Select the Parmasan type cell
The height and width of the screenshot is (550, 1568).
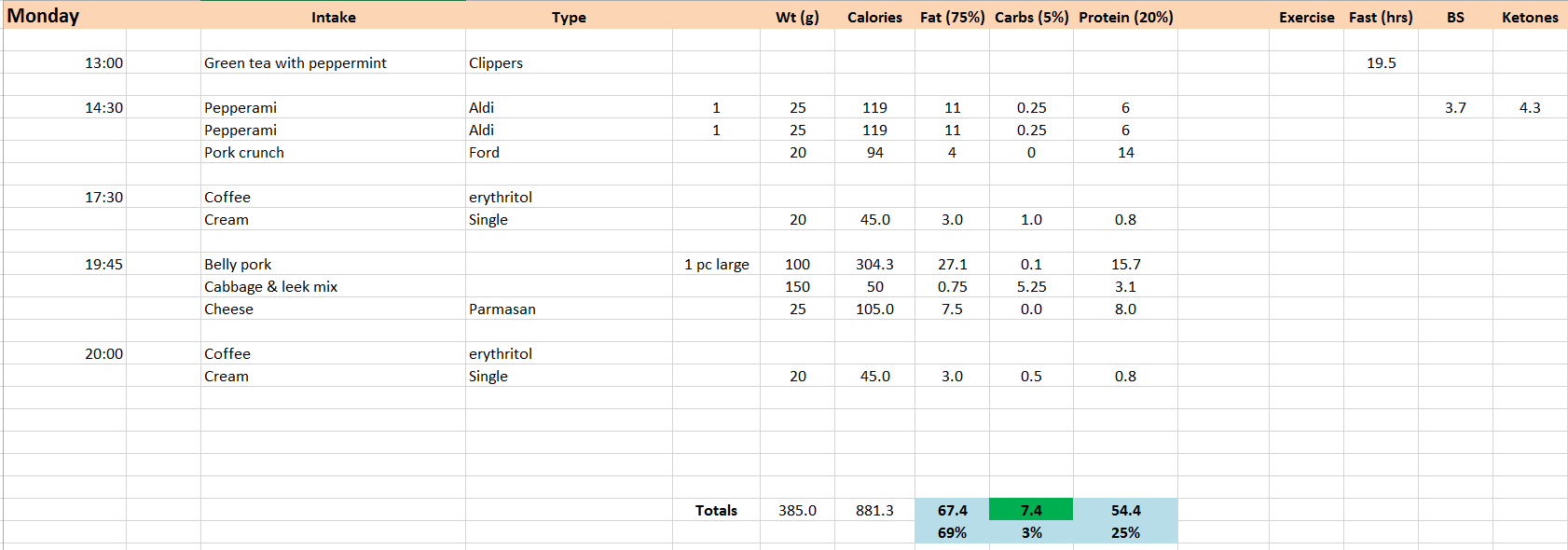pyautogui.click(x=569, y=309)
